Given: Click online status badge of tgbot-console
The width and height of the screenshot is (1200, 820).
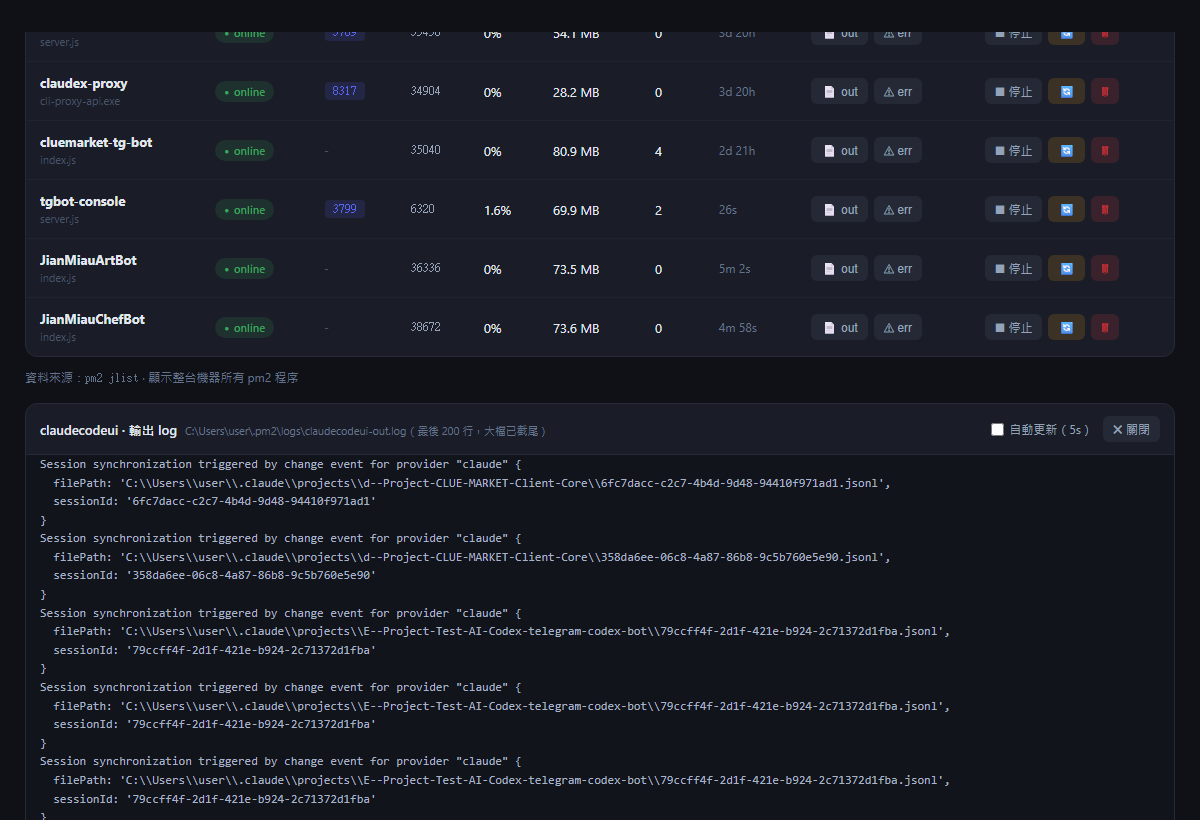Looking at the screenshot, I should pos(244,210).
